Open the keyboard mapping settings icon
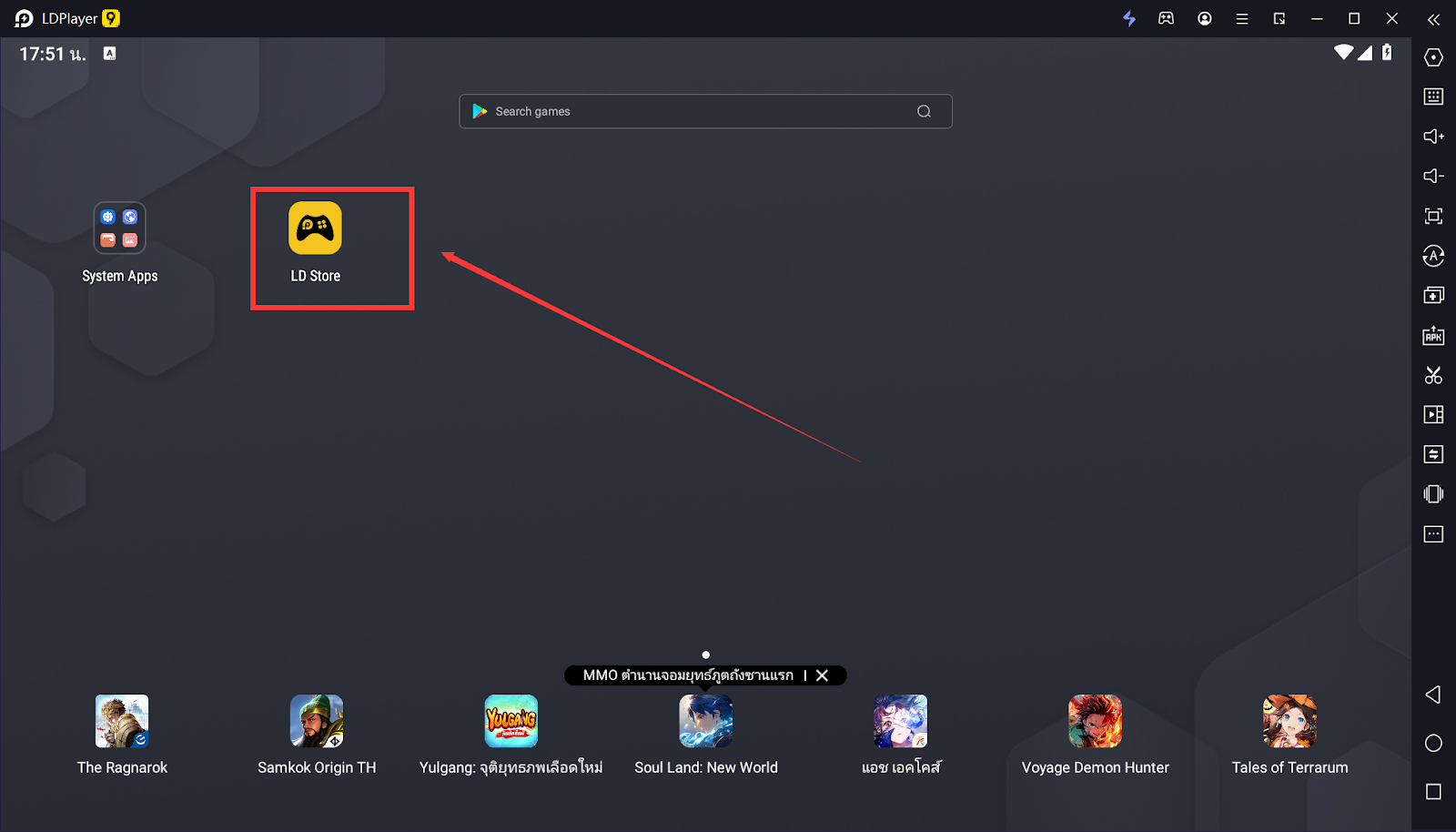Viewport: 1456px width, 832px height. pyautogui.click(x=1433, y=96)
